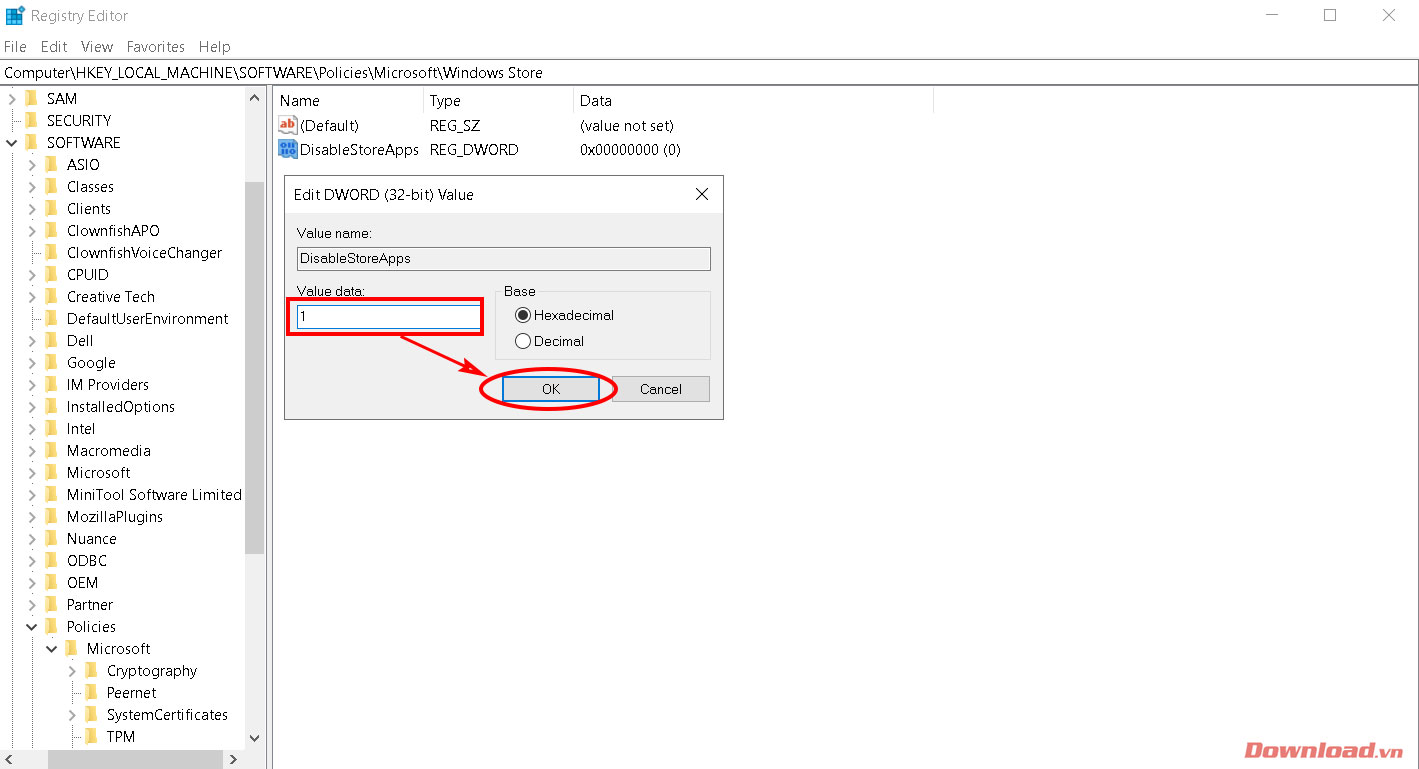This screenshot has width=1419, height=769.
Task: Select the ClownfishAPO folder icon
Action: point(51,231)
